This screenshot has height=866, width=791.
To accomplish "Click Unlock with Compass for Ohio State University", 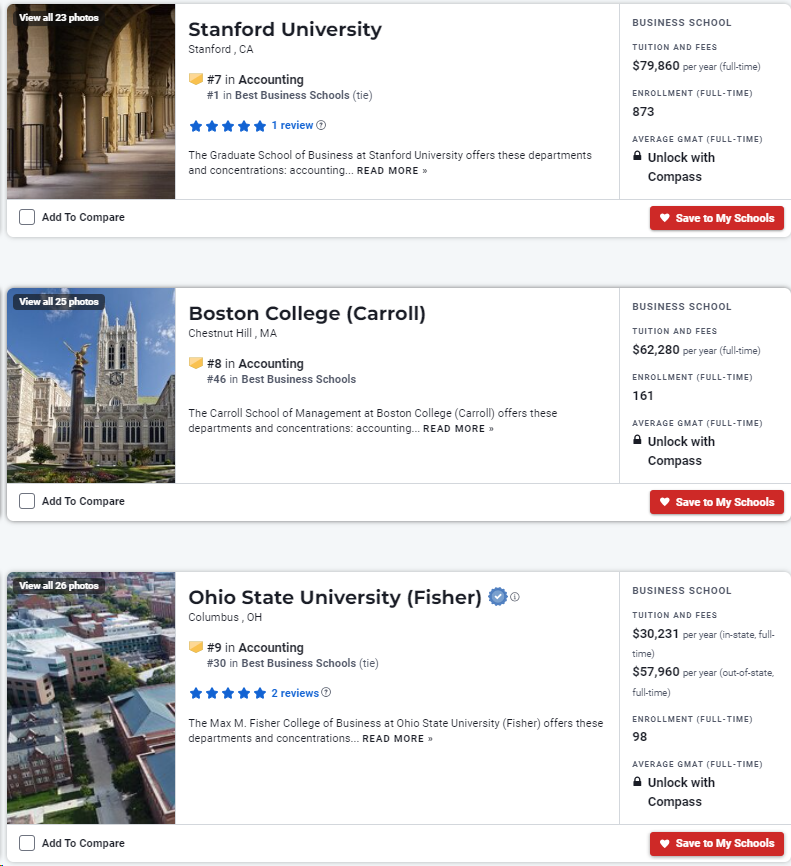I will point(681,792).
